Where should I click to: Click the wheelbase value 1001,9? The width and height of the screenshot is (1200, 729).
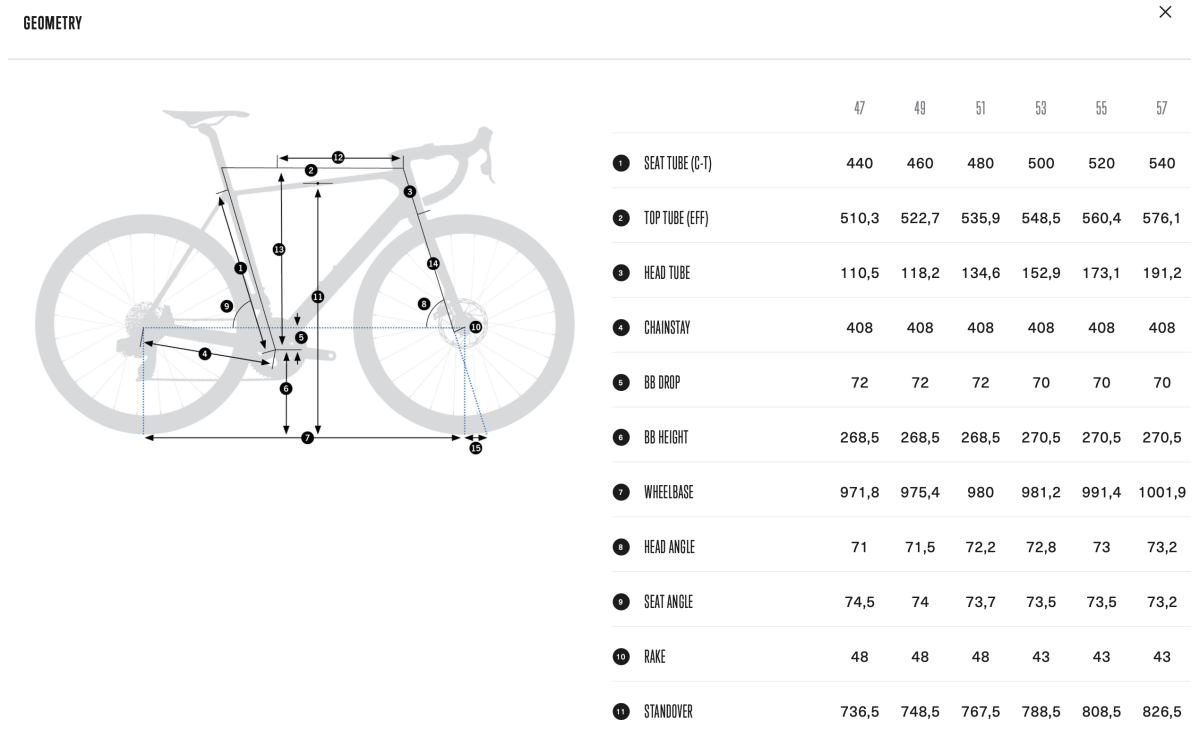coord(1161,492)
